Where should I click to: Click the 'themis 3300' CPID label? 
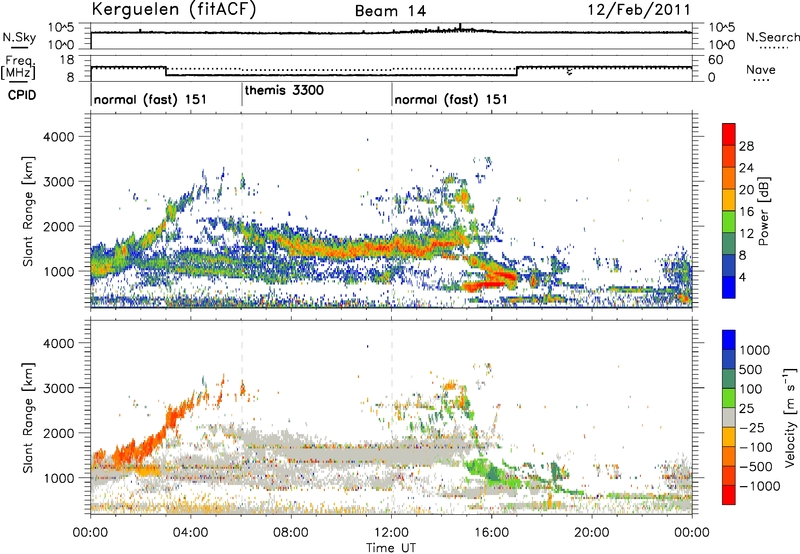(284, 90)
